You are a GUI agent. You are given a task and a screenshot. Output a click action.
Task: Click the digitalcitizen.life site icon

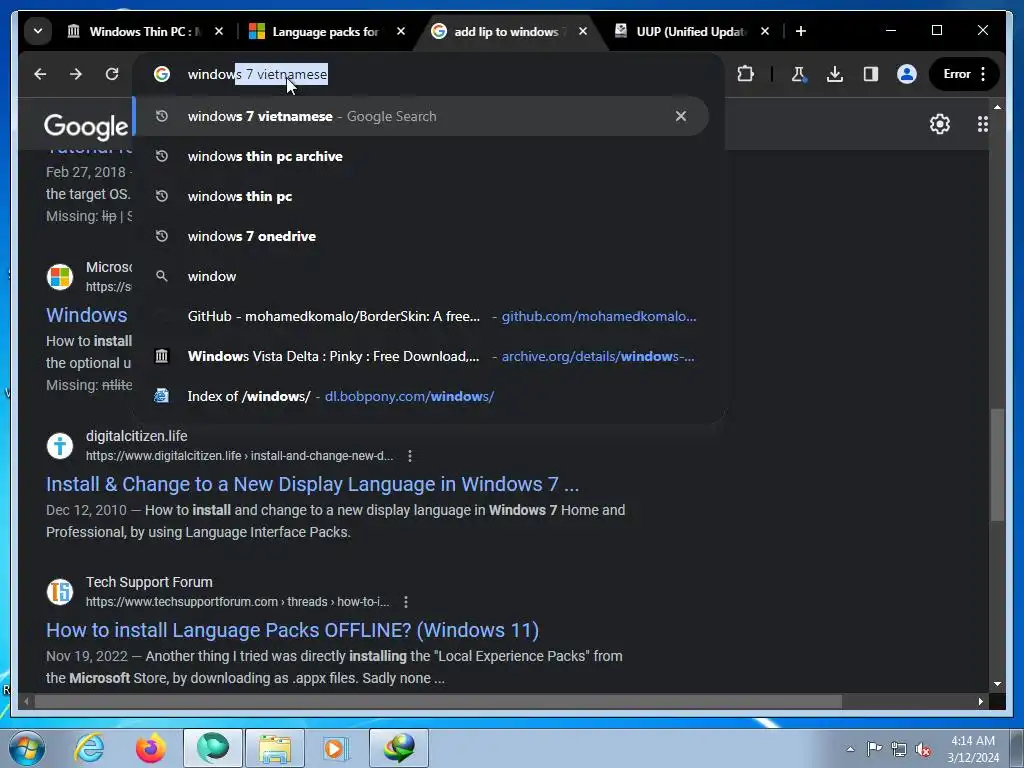pyautogui.click(x=59, y=446)
